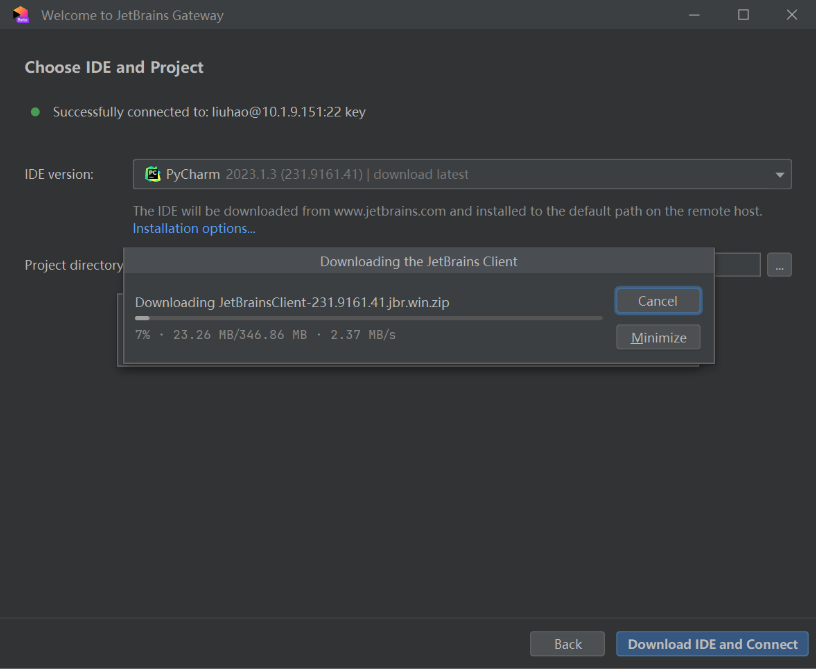Click the download progress bar
Image resolution: width=816 pixels, height=670 pixels.
368,318
